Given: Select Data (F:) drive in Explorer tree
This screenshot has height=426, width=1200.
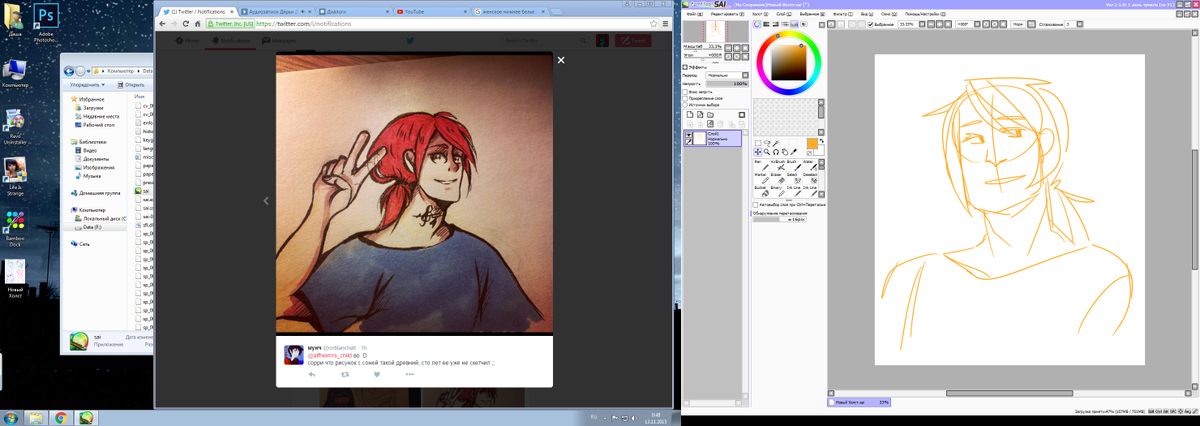Looking at the screenshot, I should 96,227.
